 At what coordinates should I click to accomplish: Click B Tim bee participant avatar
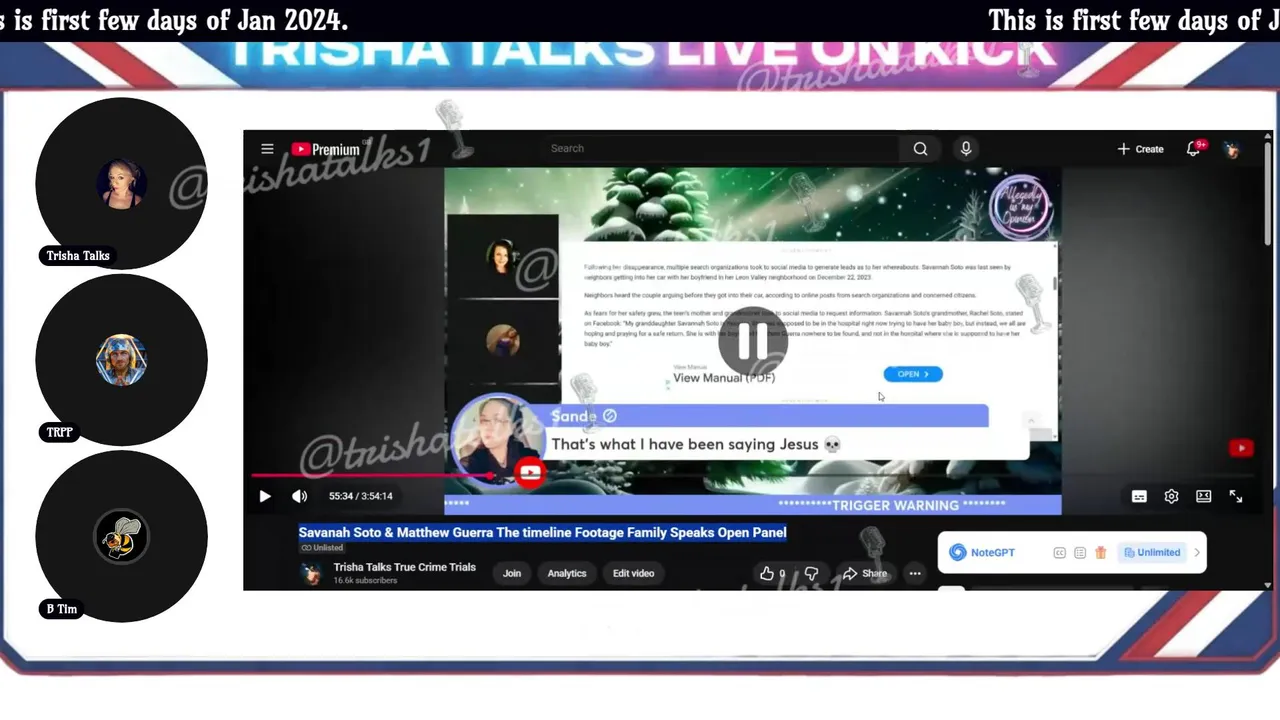click(x=121, y=537)
